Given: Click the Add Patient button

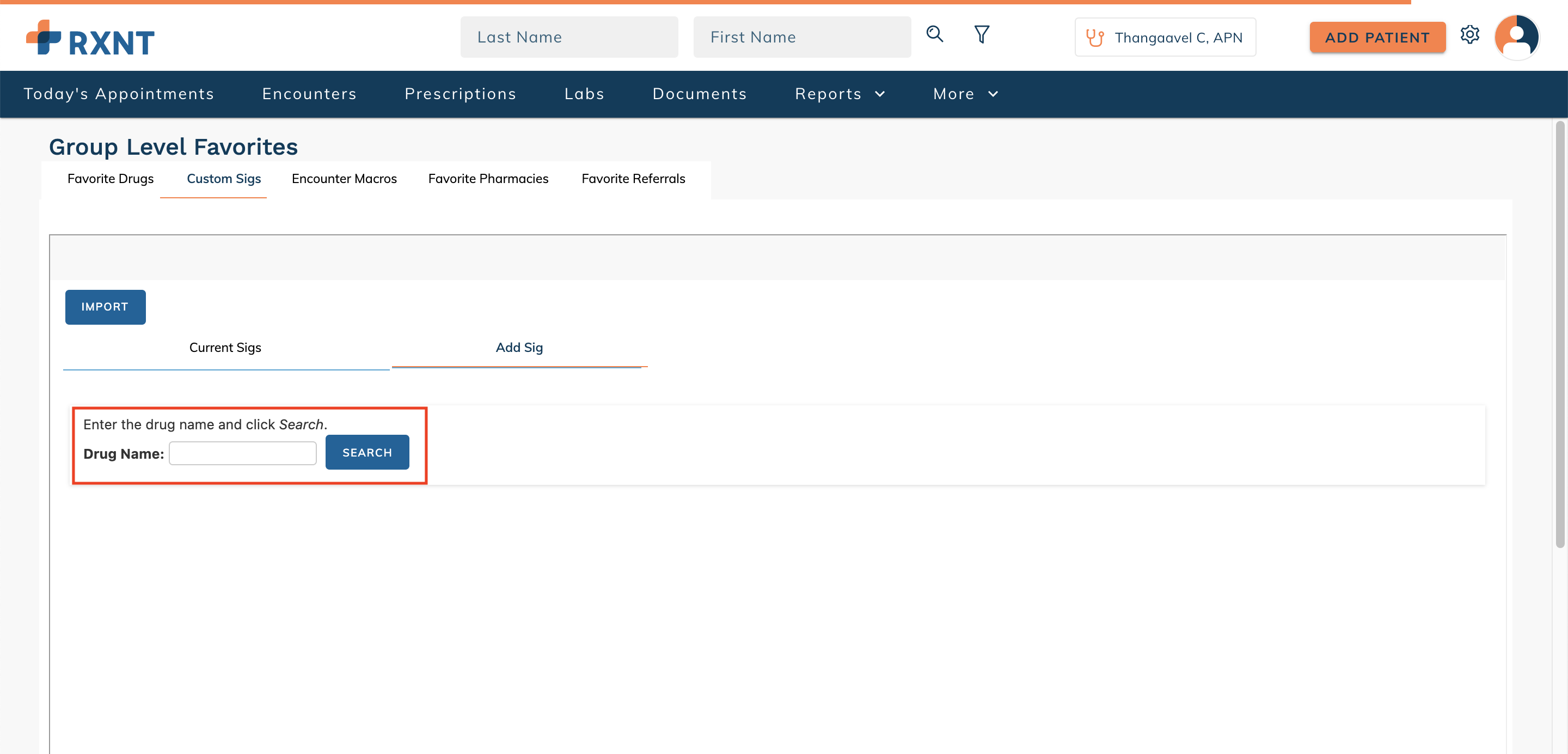Looking at the screenshot, I should pos(1377,38).
